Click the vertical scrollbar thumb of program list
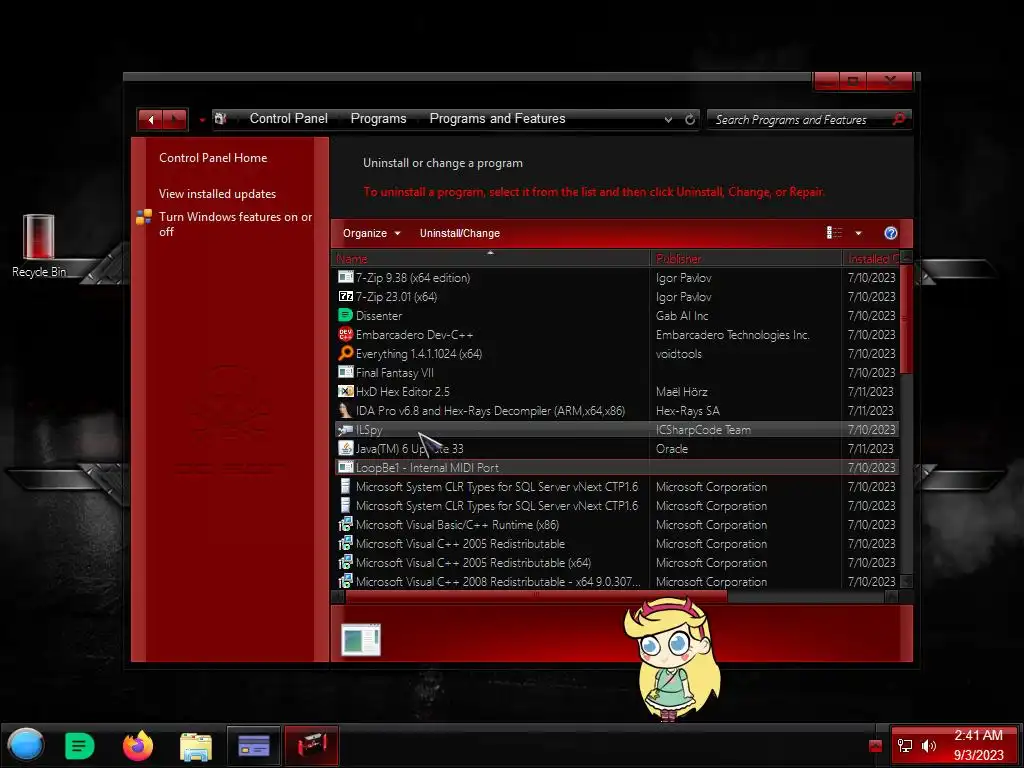 click(x=906, y=319)
